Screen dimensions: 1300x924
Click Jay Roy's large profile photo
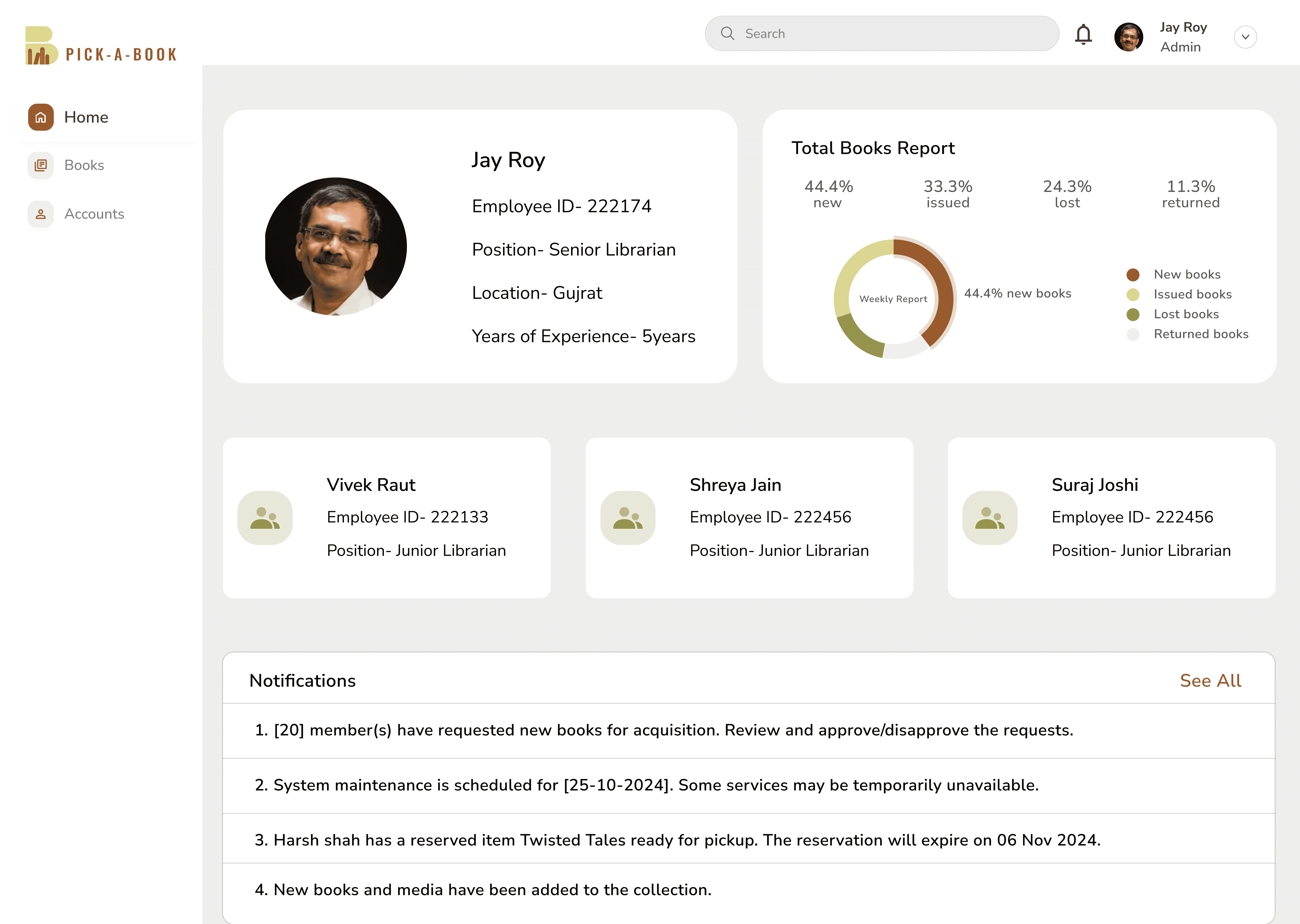pyautogui.click(x=336, y=246)
